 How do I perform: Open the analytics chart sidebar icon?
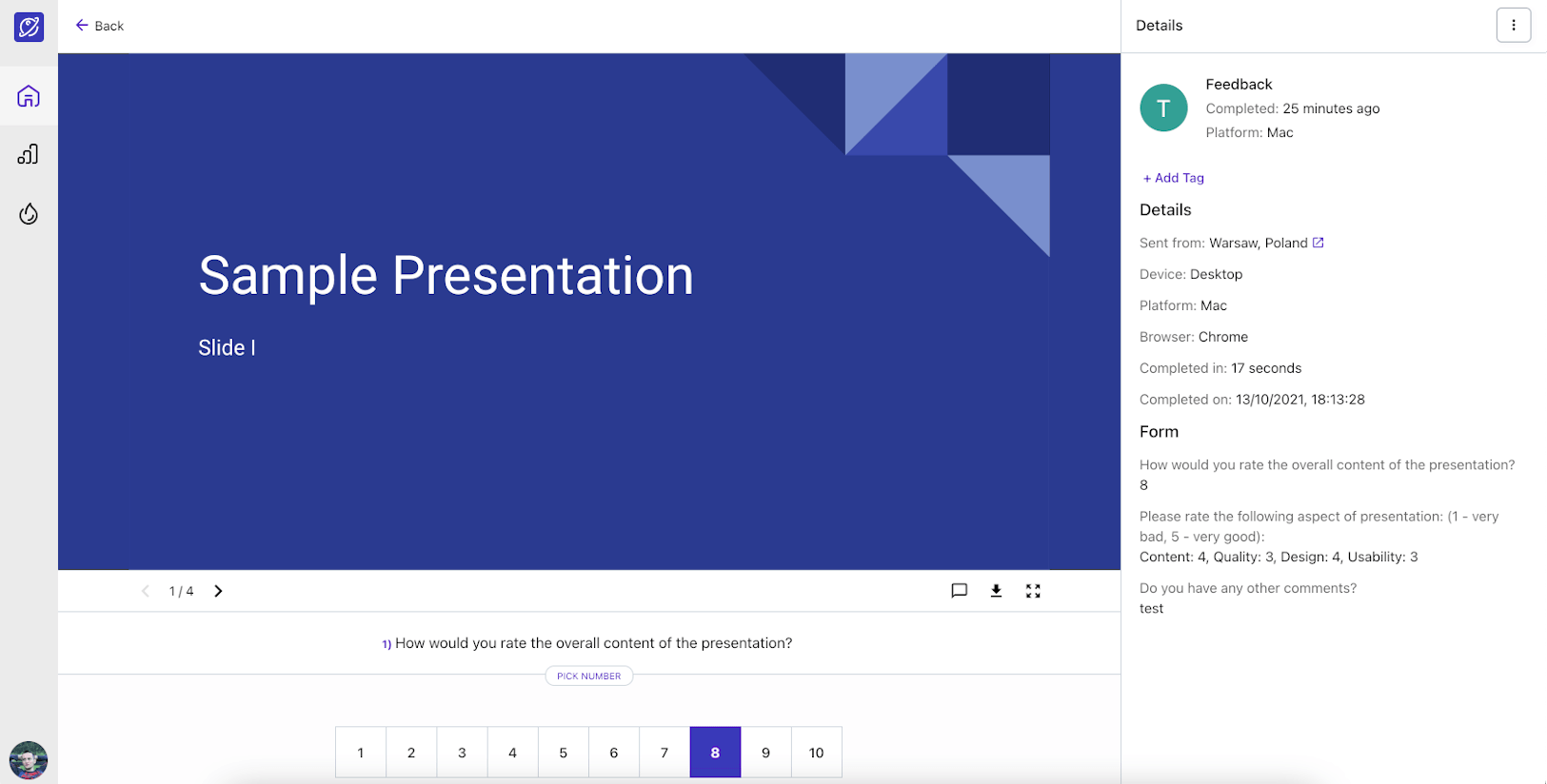pos(29,155)
